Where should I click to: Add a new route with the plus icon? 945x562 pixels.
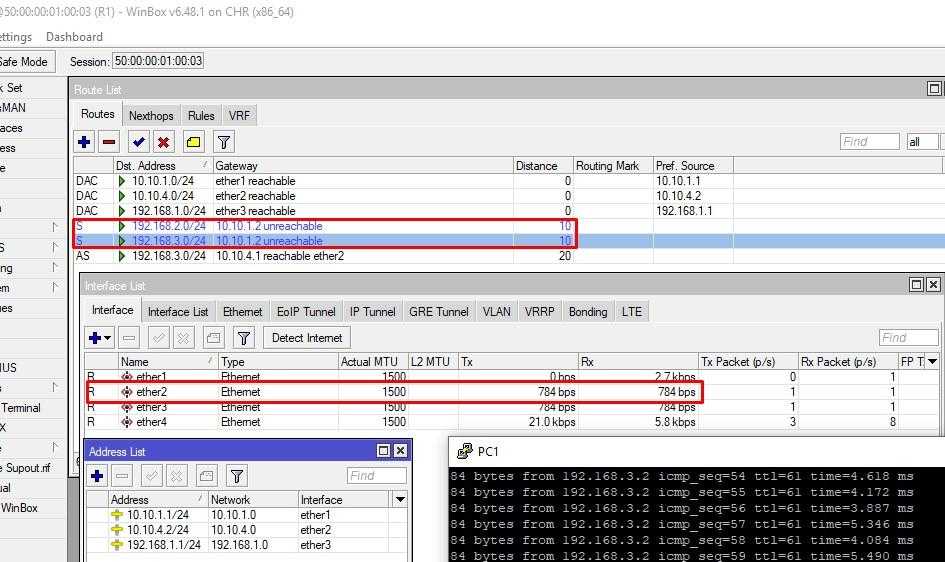84,142
